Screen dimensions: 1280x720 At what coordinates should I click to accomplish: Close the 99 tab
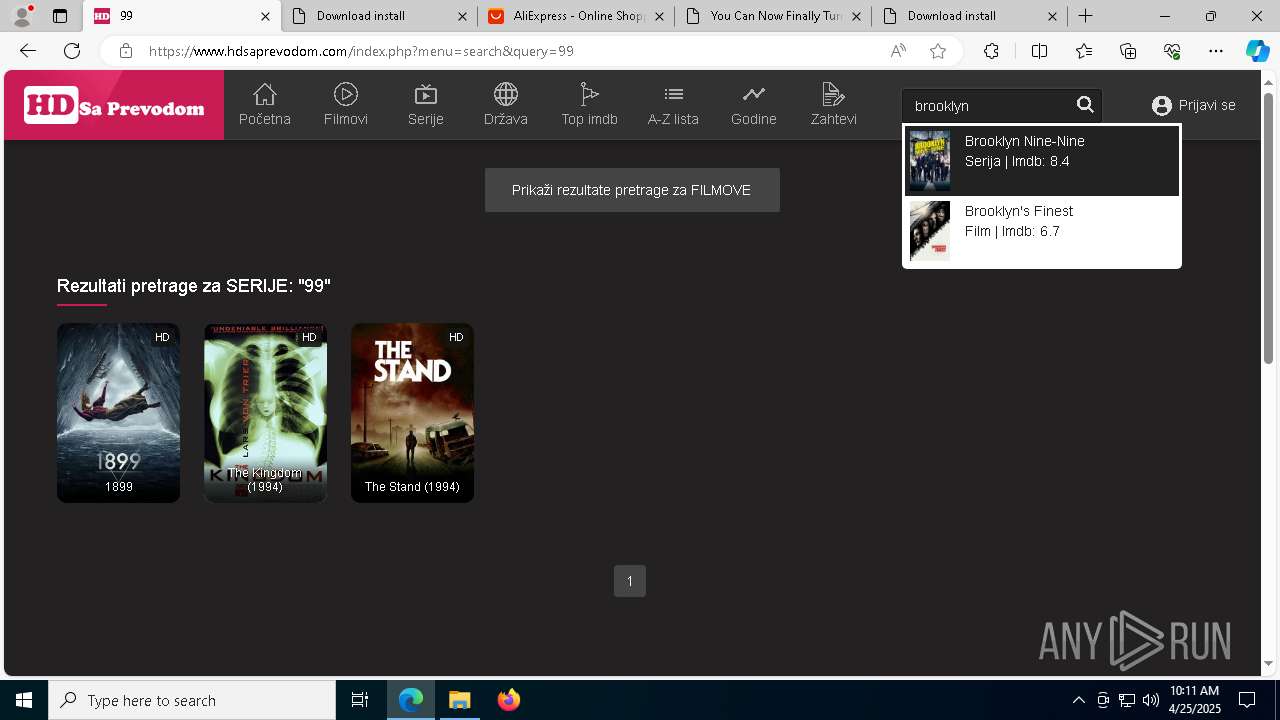pyautogui.click(x=265, y=16)
